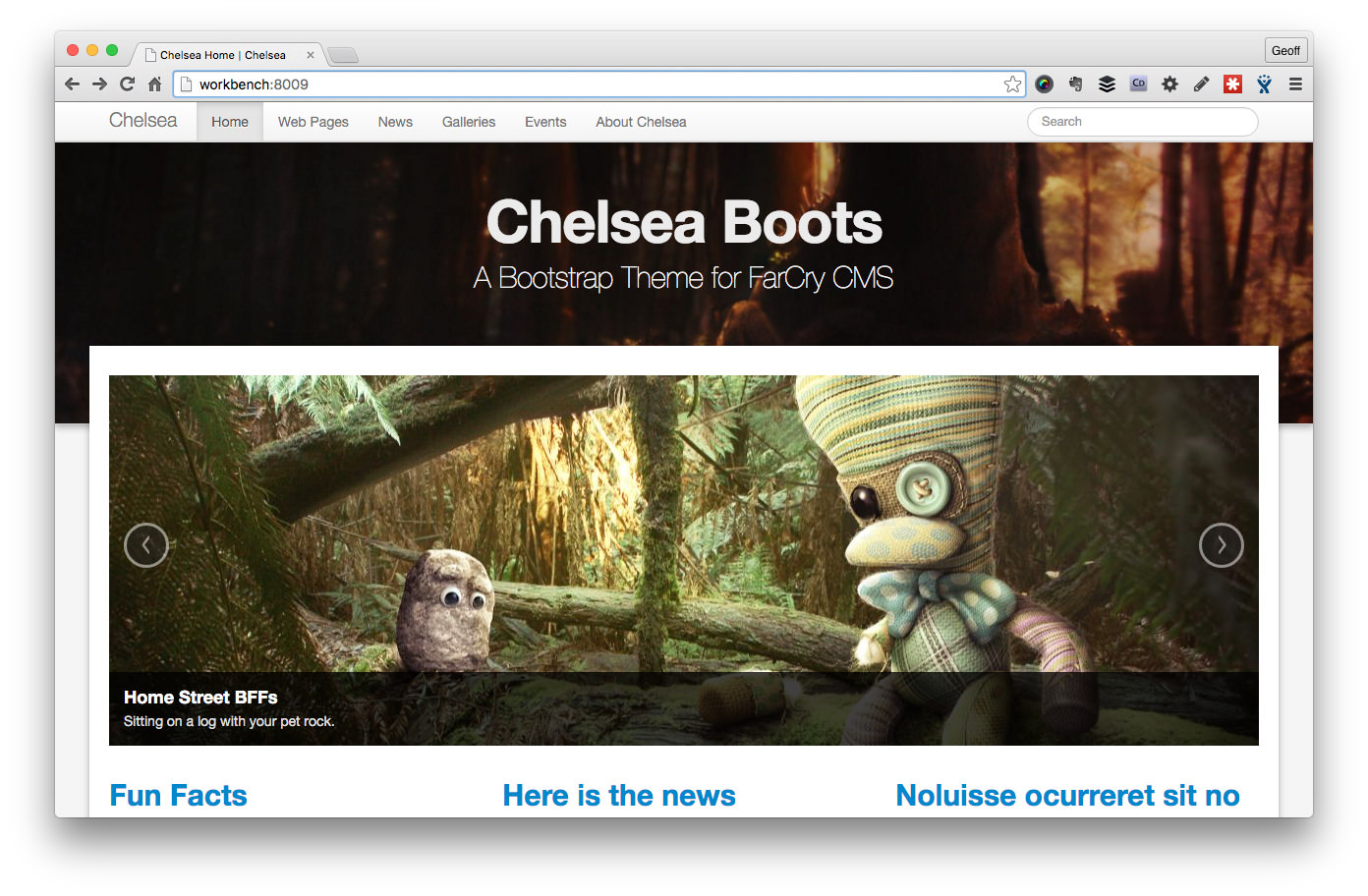This screenshot has width=1368, height=896.
Task: Select the Home Street BFFs caption title
Action: point(200,698)
